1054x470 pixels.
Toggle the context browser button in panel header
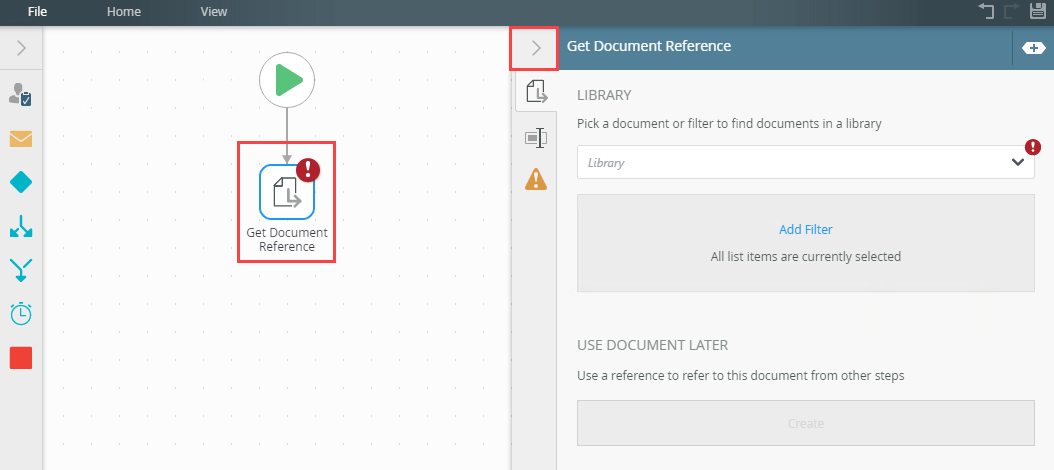(x=1033, y=47)
